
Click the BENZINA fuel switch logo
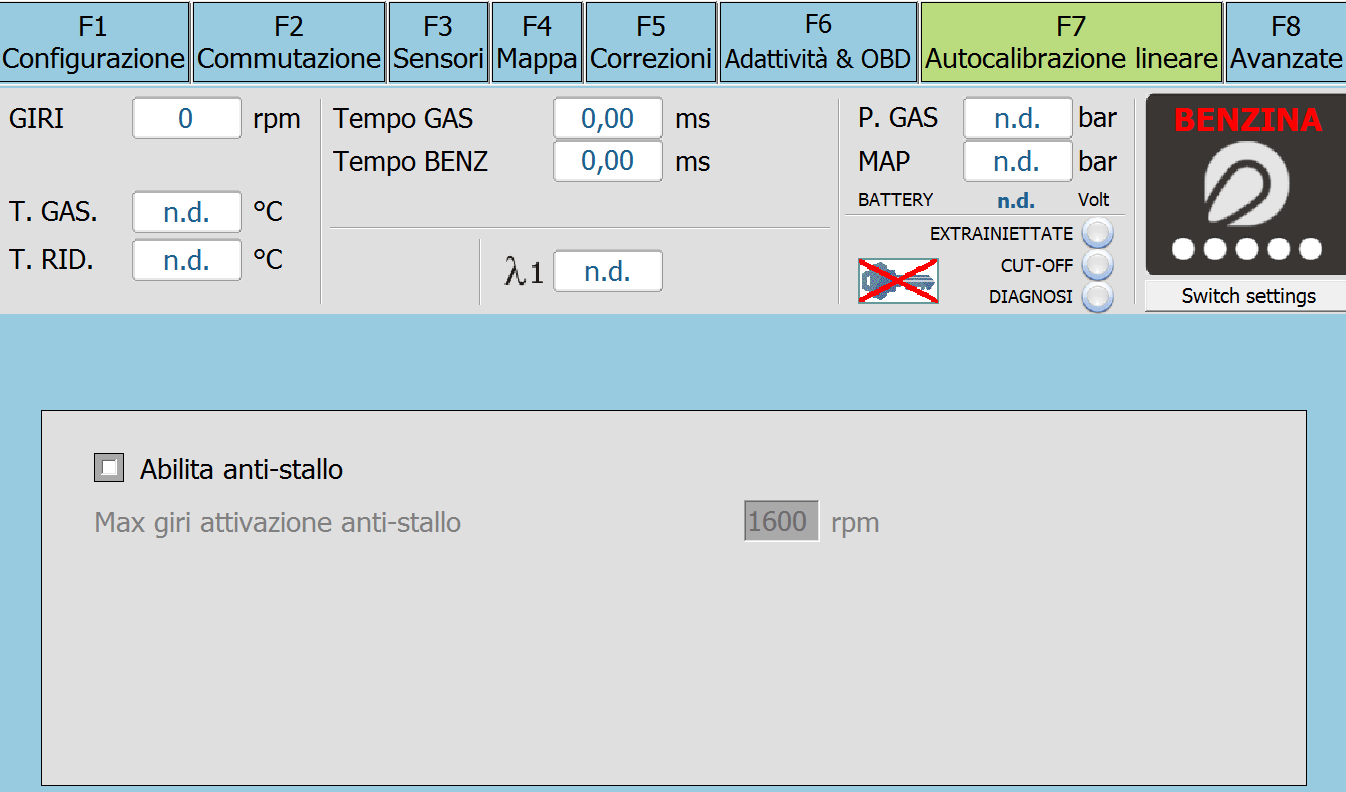tap(1246, 185)
